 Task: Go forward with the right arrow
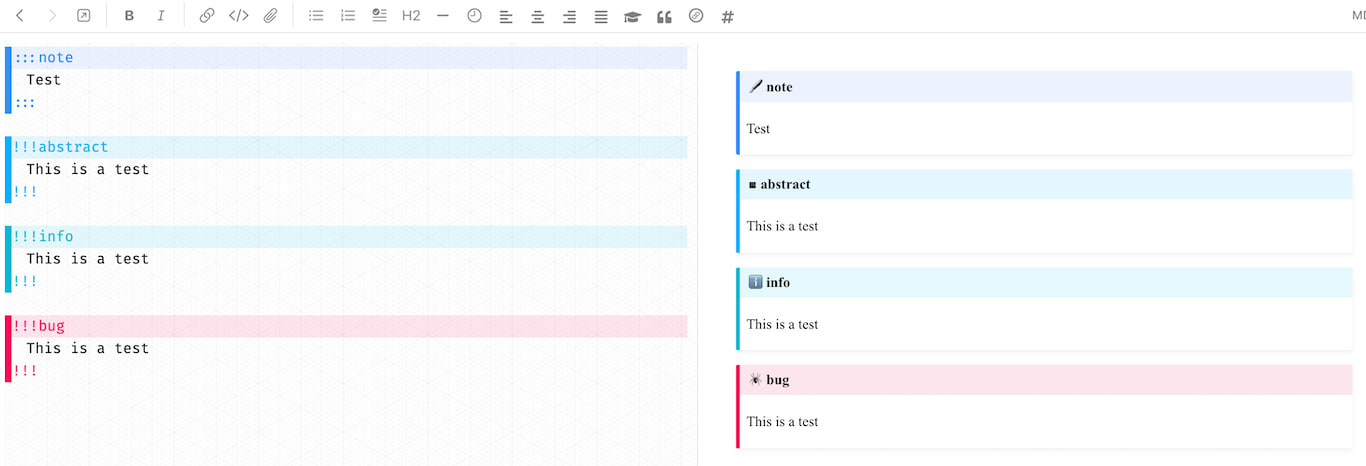pyautogui.click(x=52, y=16)
